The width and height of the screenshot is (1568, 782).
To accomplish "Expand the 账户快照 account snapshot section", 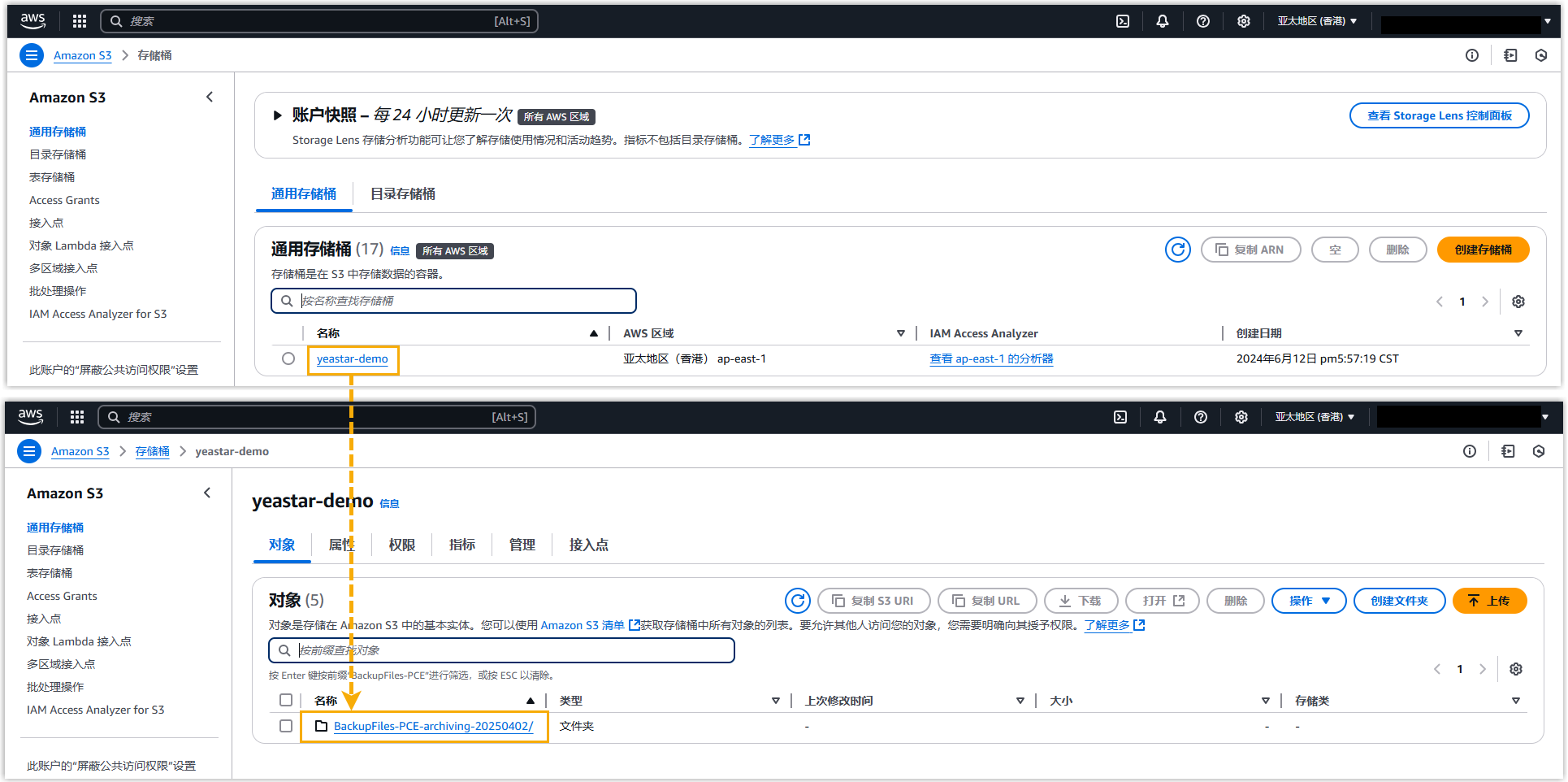I will point(277,115).
